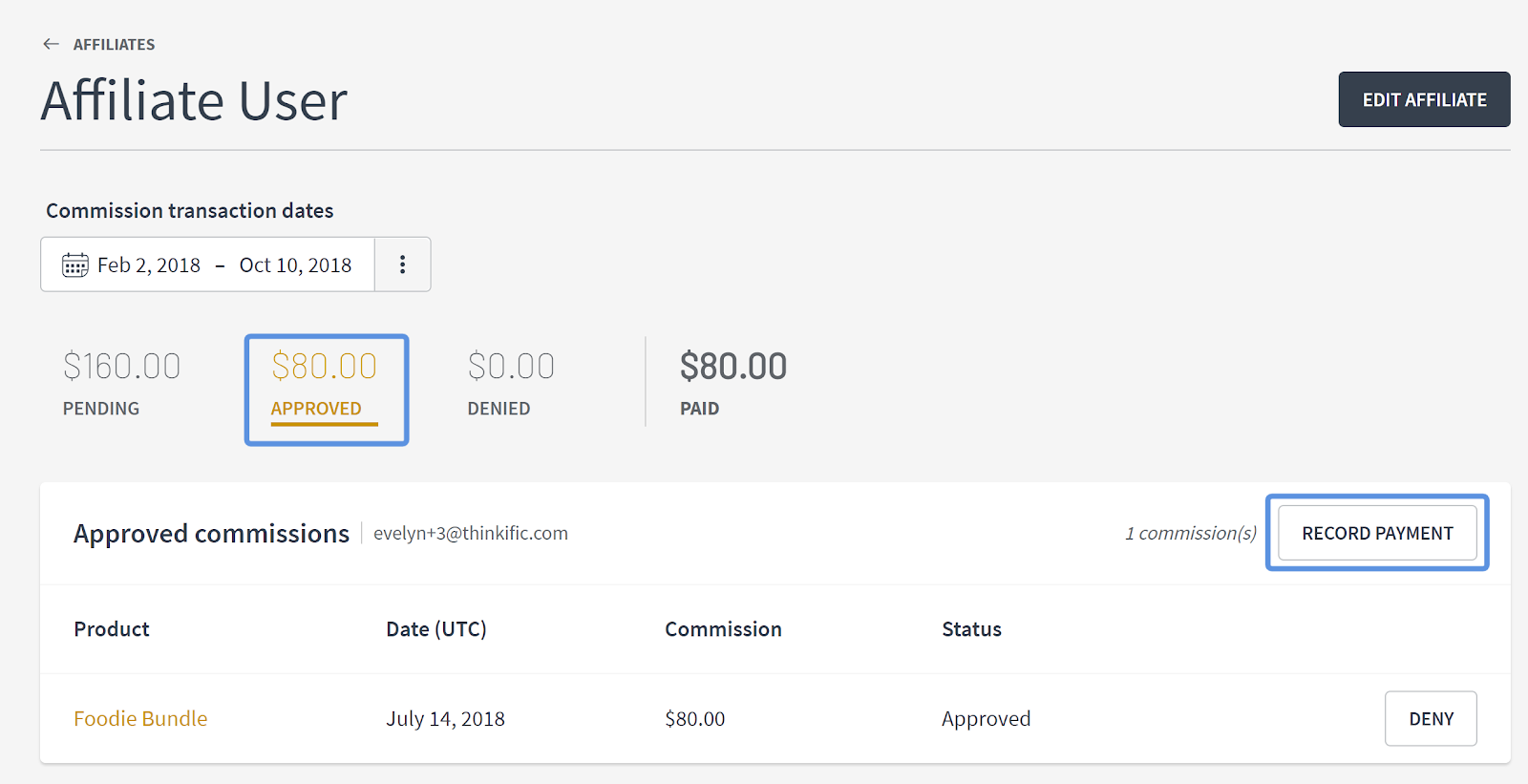Viewport: 1528px width, 784px height.
Task: Click the $80.00 PAID total
Action: [732, 384]
